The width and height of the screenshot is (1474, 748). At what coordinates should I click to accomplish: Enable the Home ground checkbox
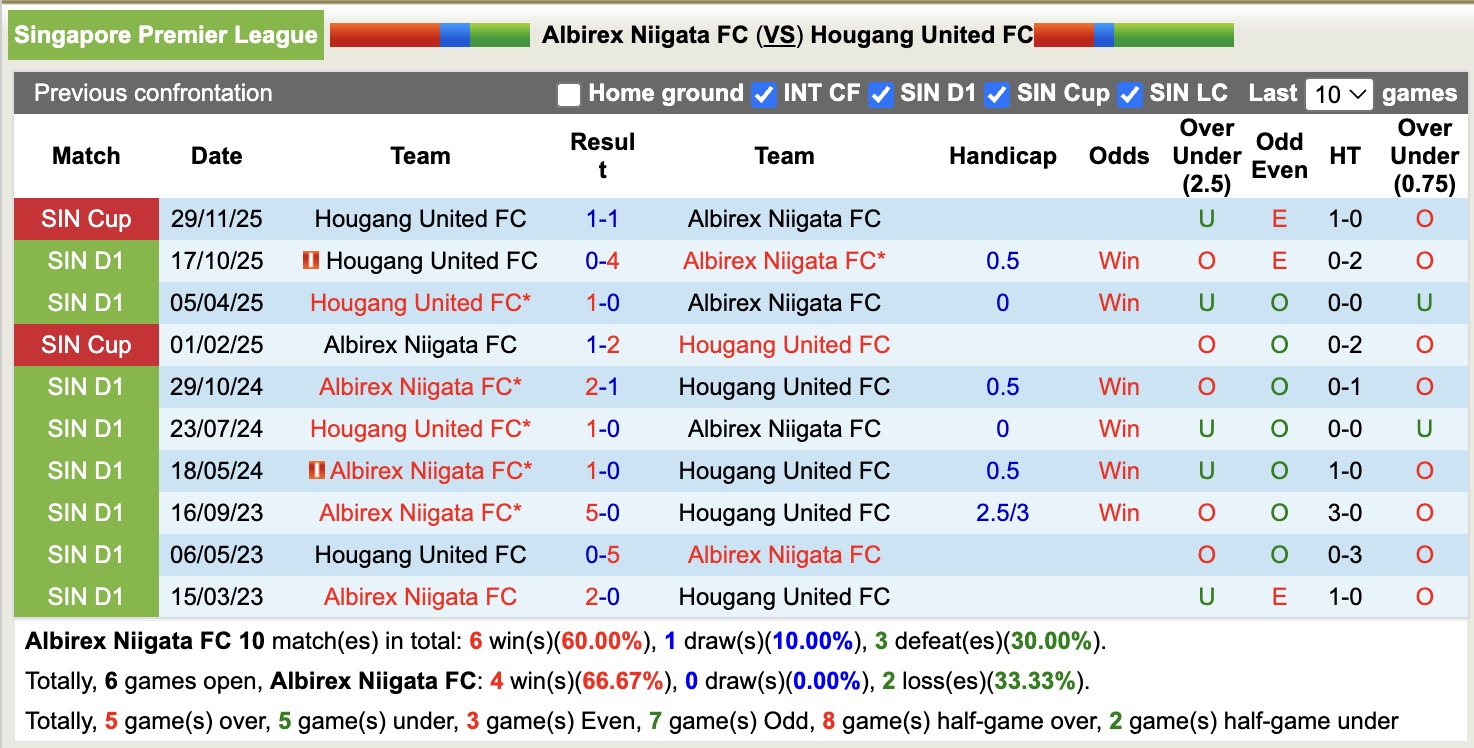point(568,94)
